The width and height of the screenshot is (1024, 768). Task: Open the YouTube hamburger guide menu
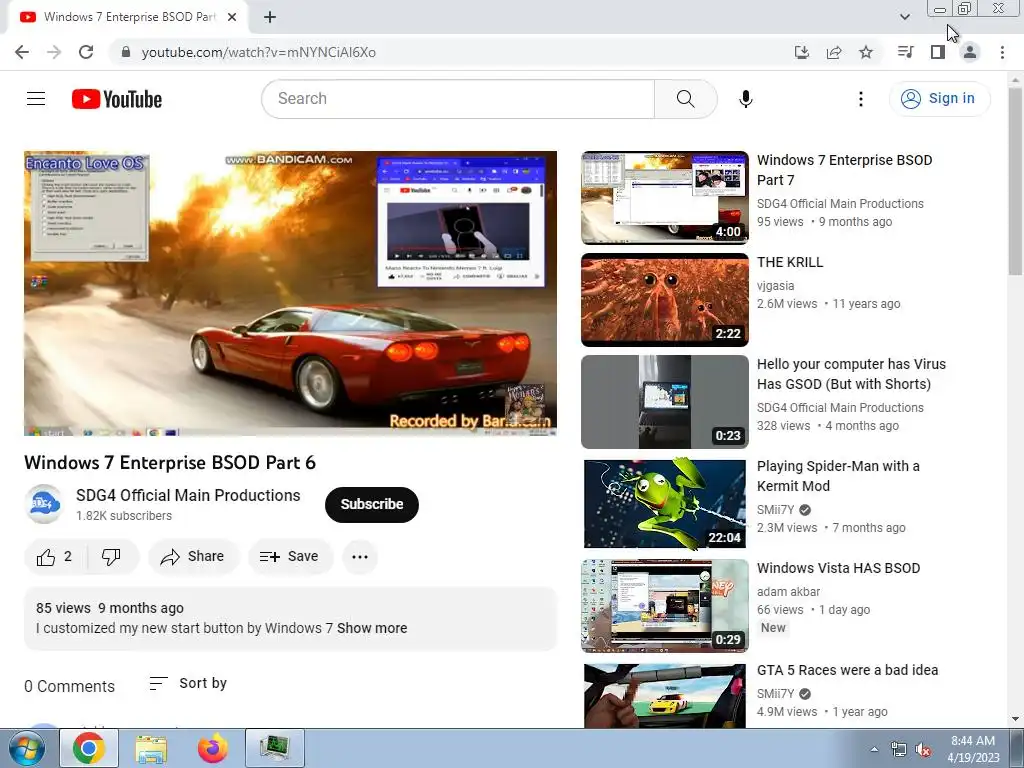[x=36, y=99]
